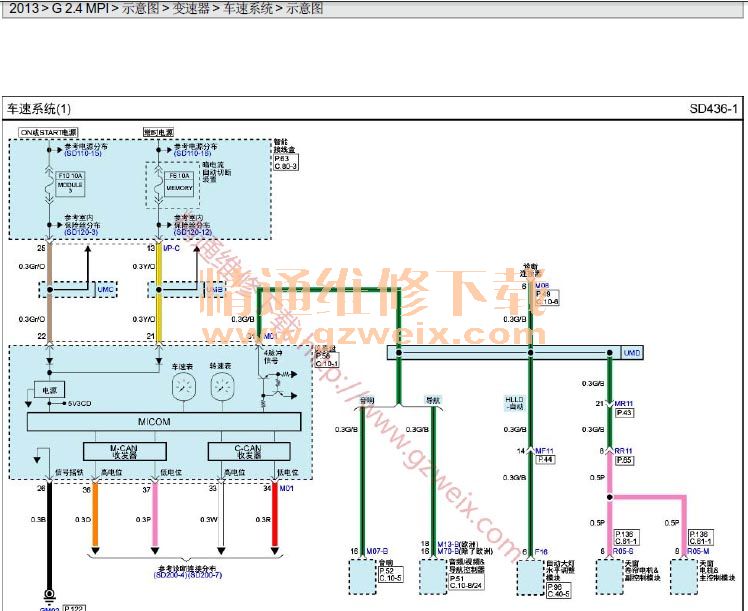
Task: Open the SD200-4 SD200-7 data link reference
Action: (188, 575)
